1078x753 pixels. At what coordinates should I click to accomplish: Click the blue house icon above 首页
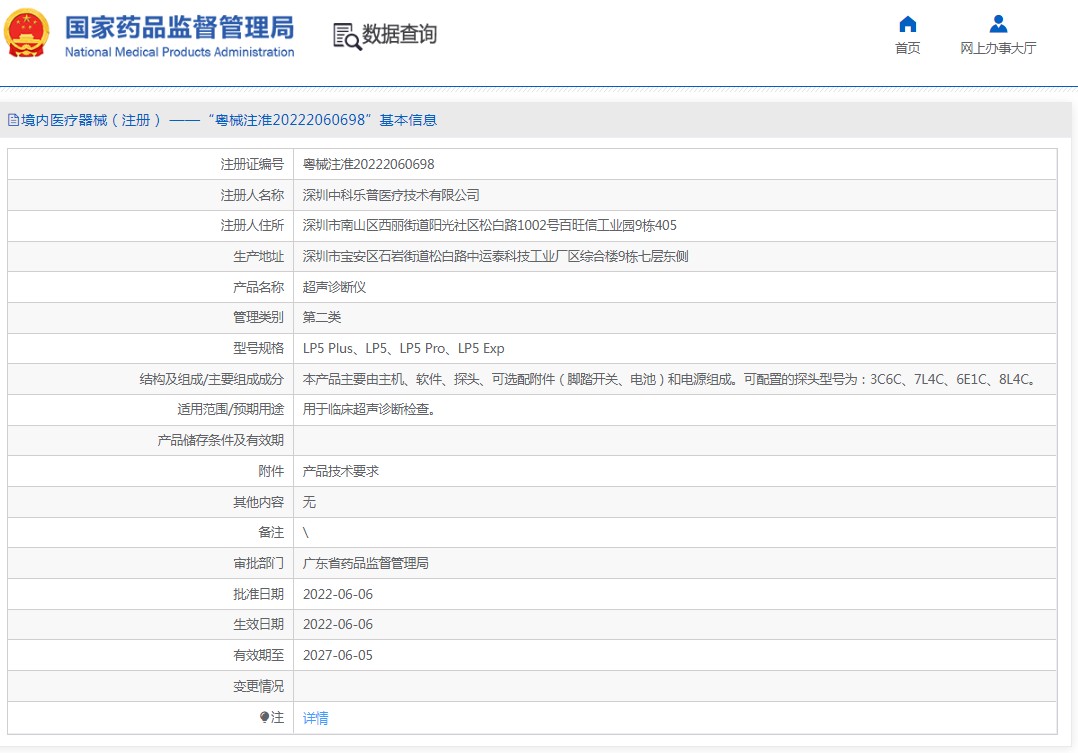(907, 24)
